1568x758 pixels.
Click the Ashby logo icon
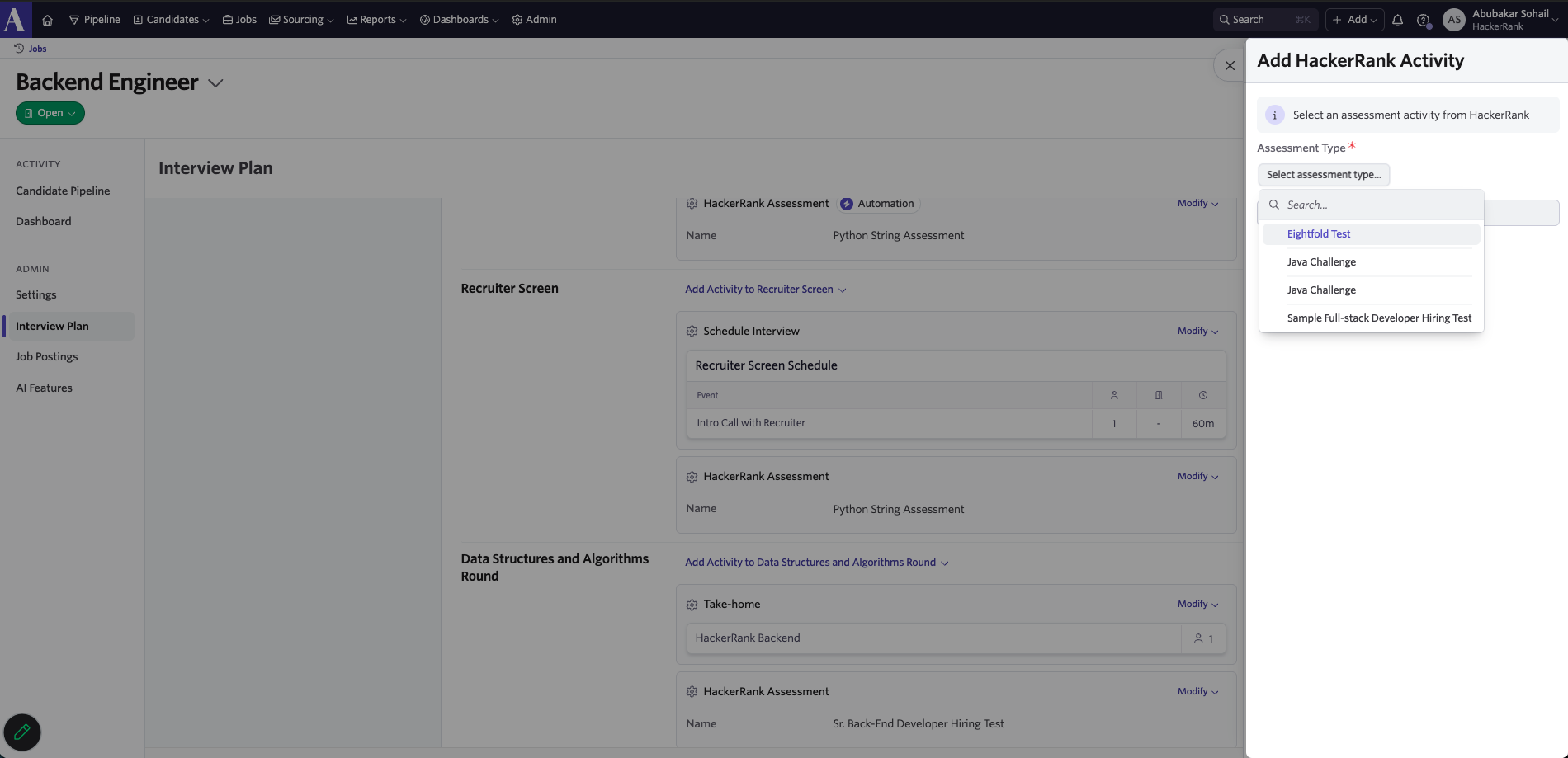click(15, 19)
